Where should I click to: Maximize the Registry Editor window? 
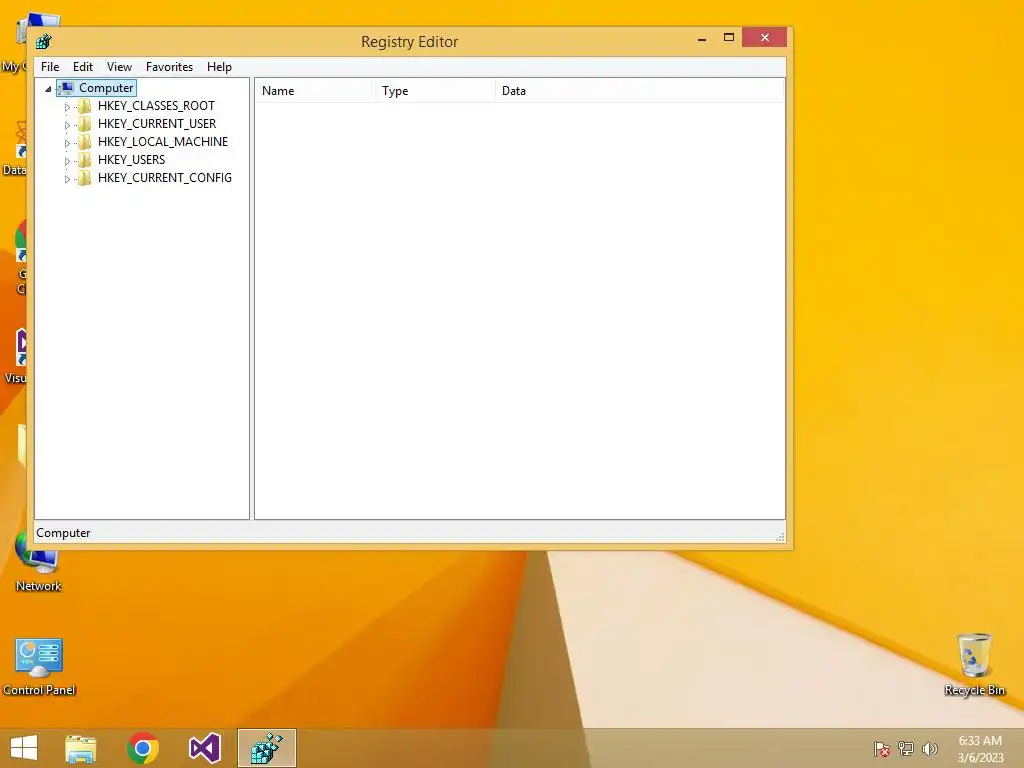coord(729,38)
